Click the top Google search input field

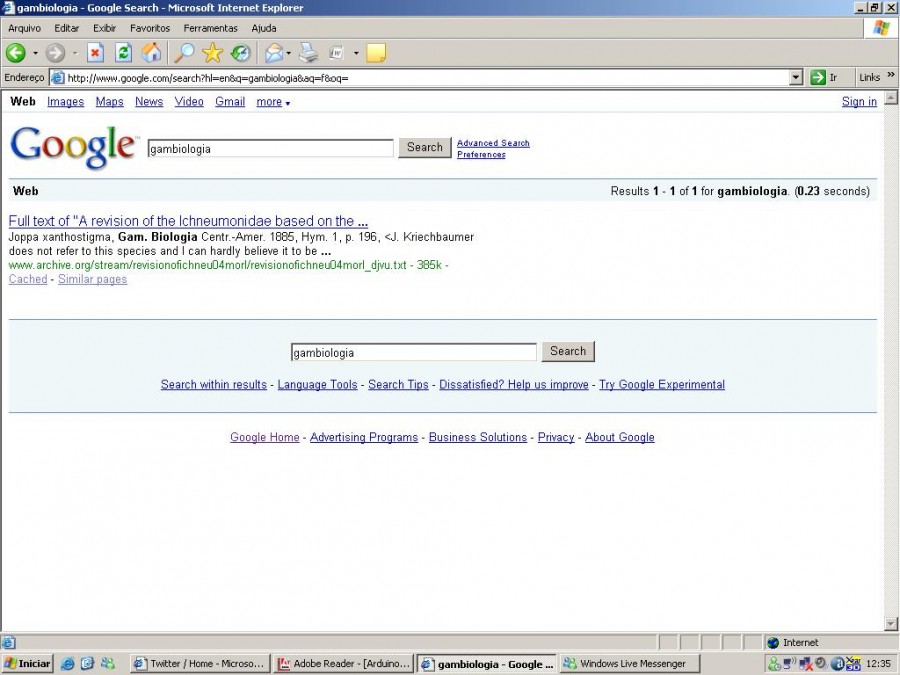pyautogui.click(x=270, y=149)
